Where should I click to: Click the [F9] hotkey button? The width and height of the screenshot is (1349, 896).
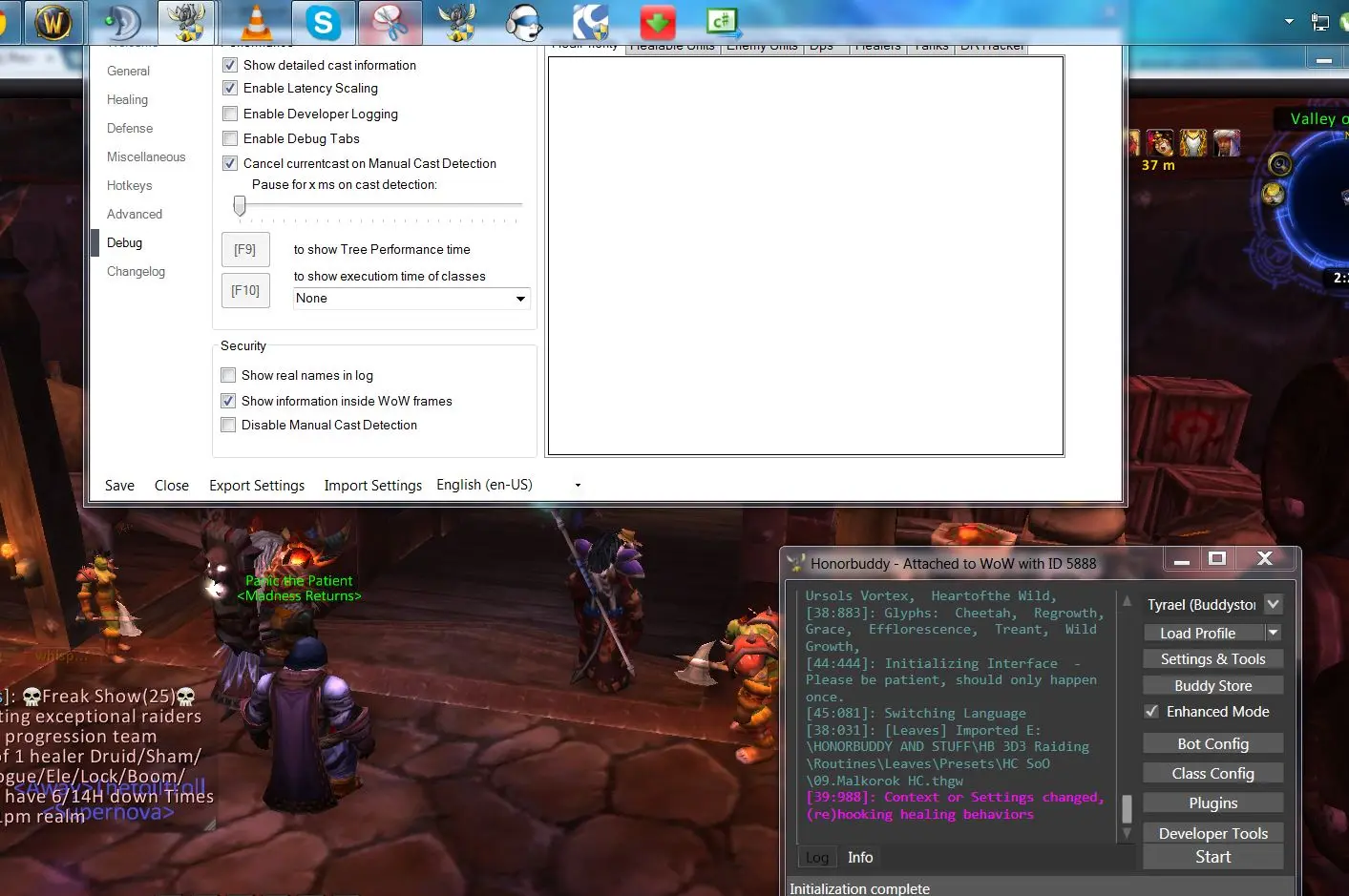(245, 249)
